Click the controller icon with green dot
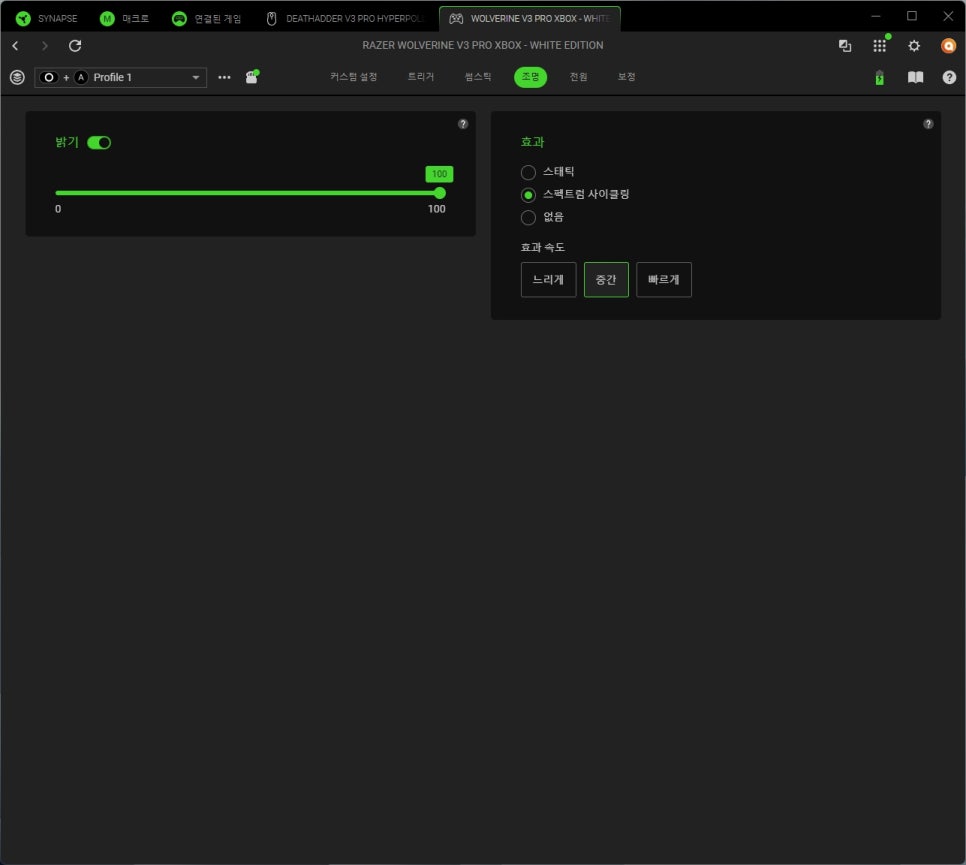The height and width of the screenshot is (865, 966). [x=252, y=77]
